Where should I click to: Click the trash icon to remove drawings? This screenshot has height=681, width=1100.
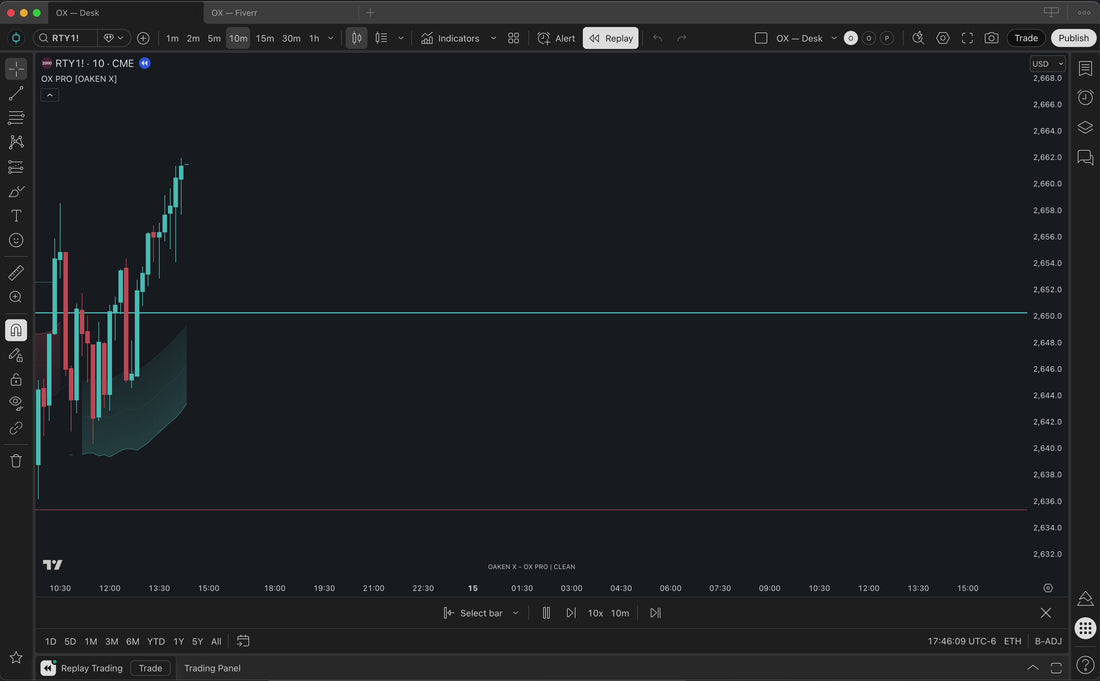click(16, 461)
